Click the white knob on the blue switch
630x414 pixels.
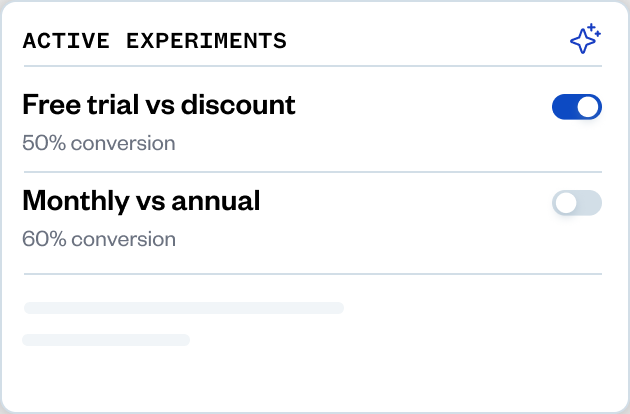click(x=588, y=107)
